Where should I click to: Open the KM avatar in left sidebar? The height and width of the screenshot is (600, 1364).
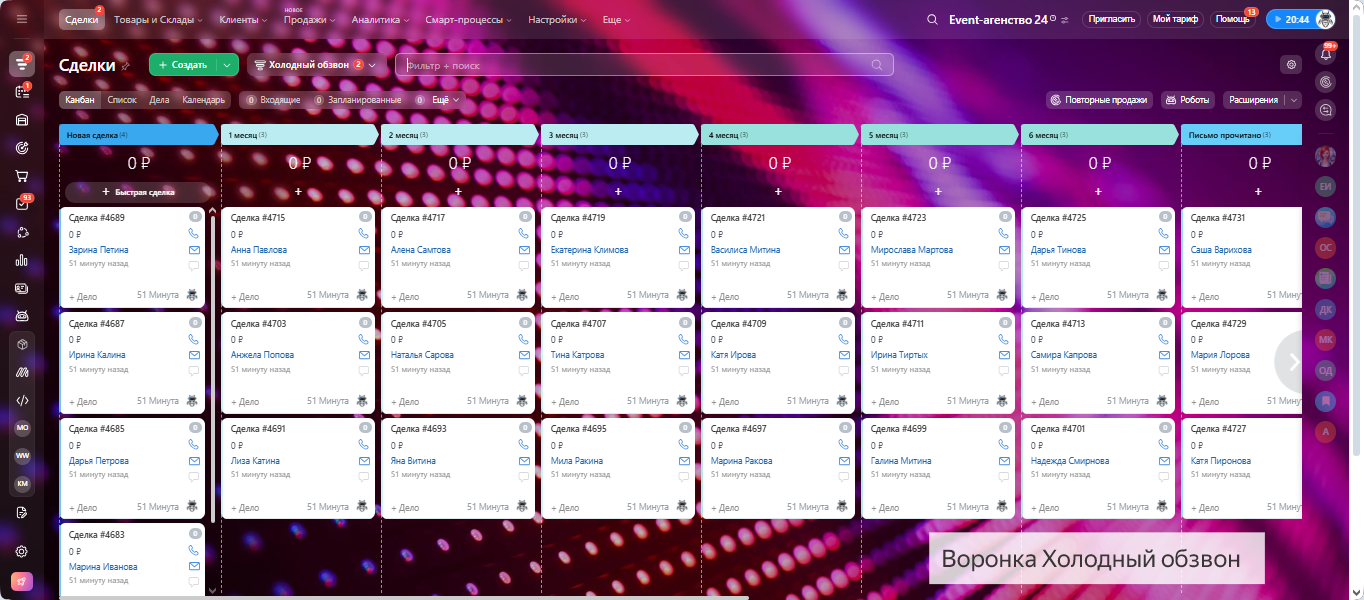pos(22,484)
